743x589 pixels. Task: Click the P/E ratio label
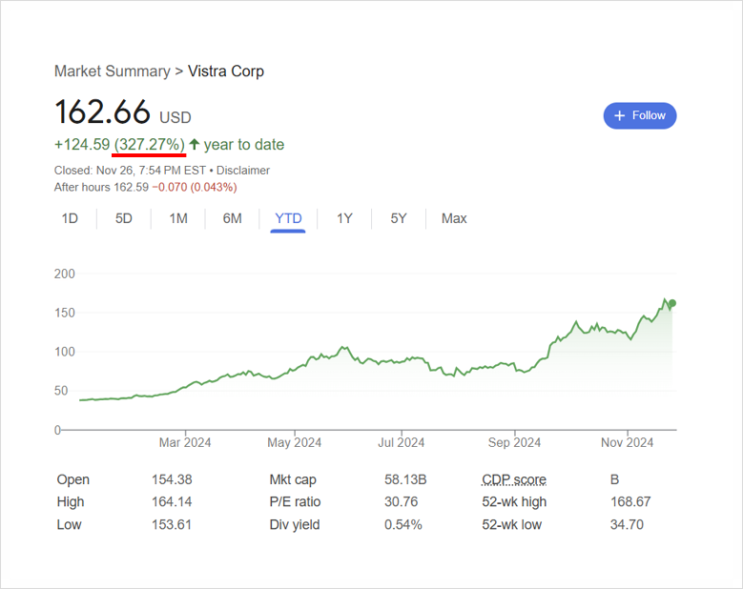tap(295, 502)
